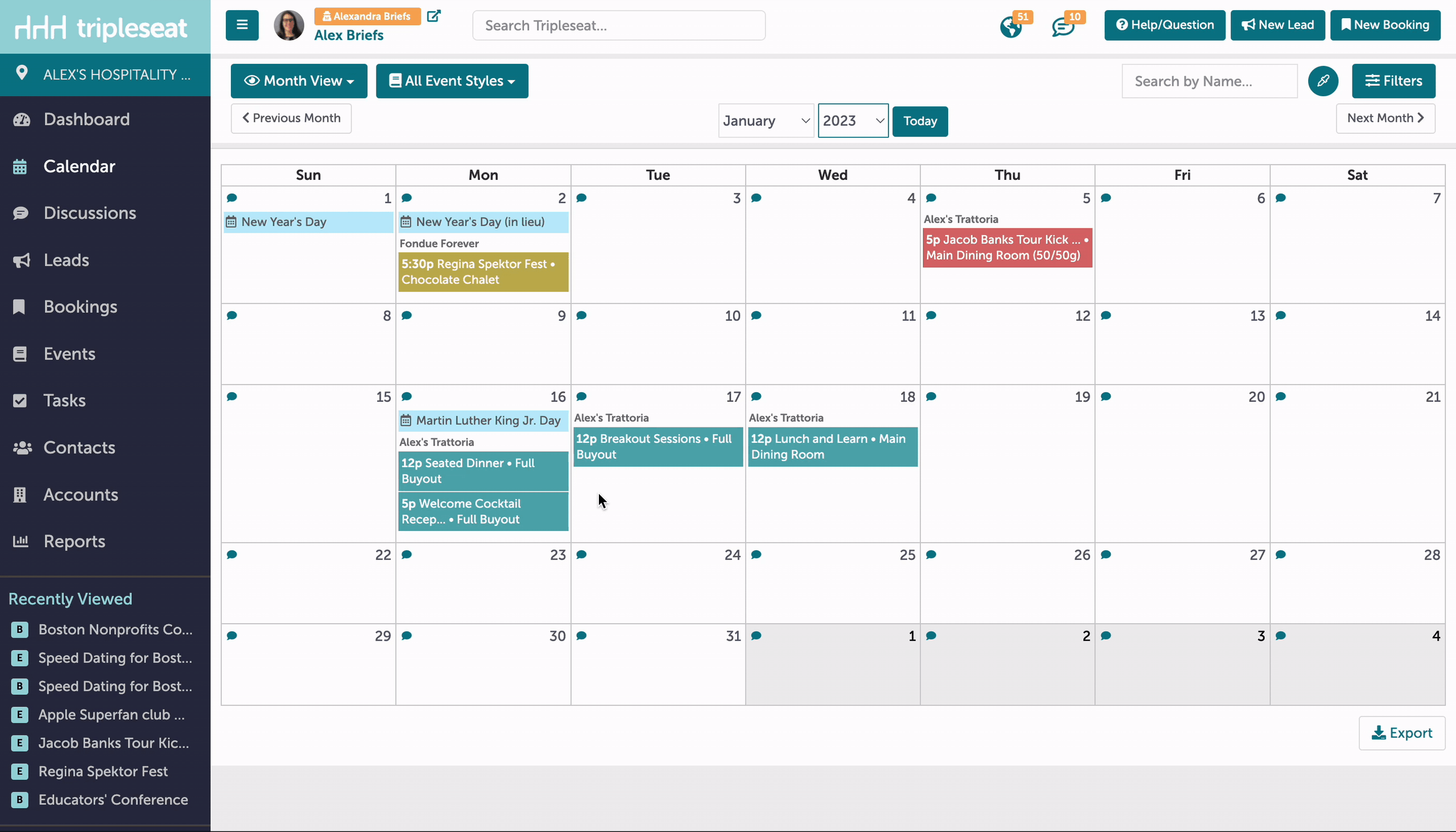Screen dimensions: 1456x832
Task: Toggle the hamburger sidebar menu button
Action: [x=242, y=25]
